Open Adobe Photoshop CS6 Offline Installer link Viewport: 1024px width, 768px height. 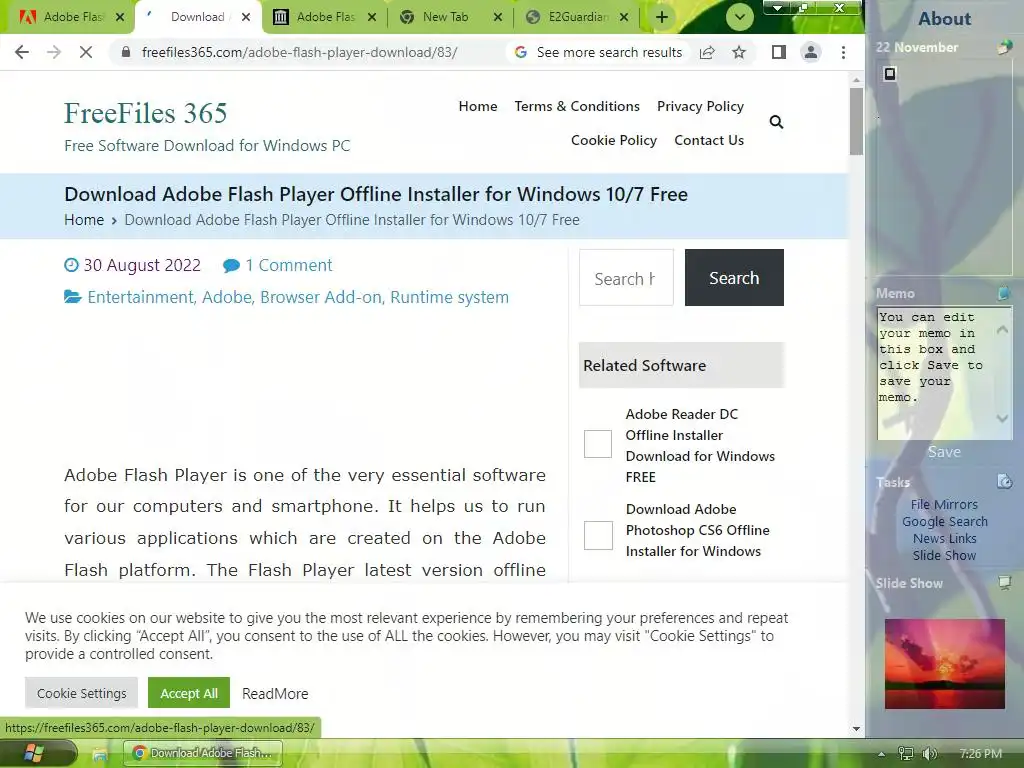(x=697, y=530)
